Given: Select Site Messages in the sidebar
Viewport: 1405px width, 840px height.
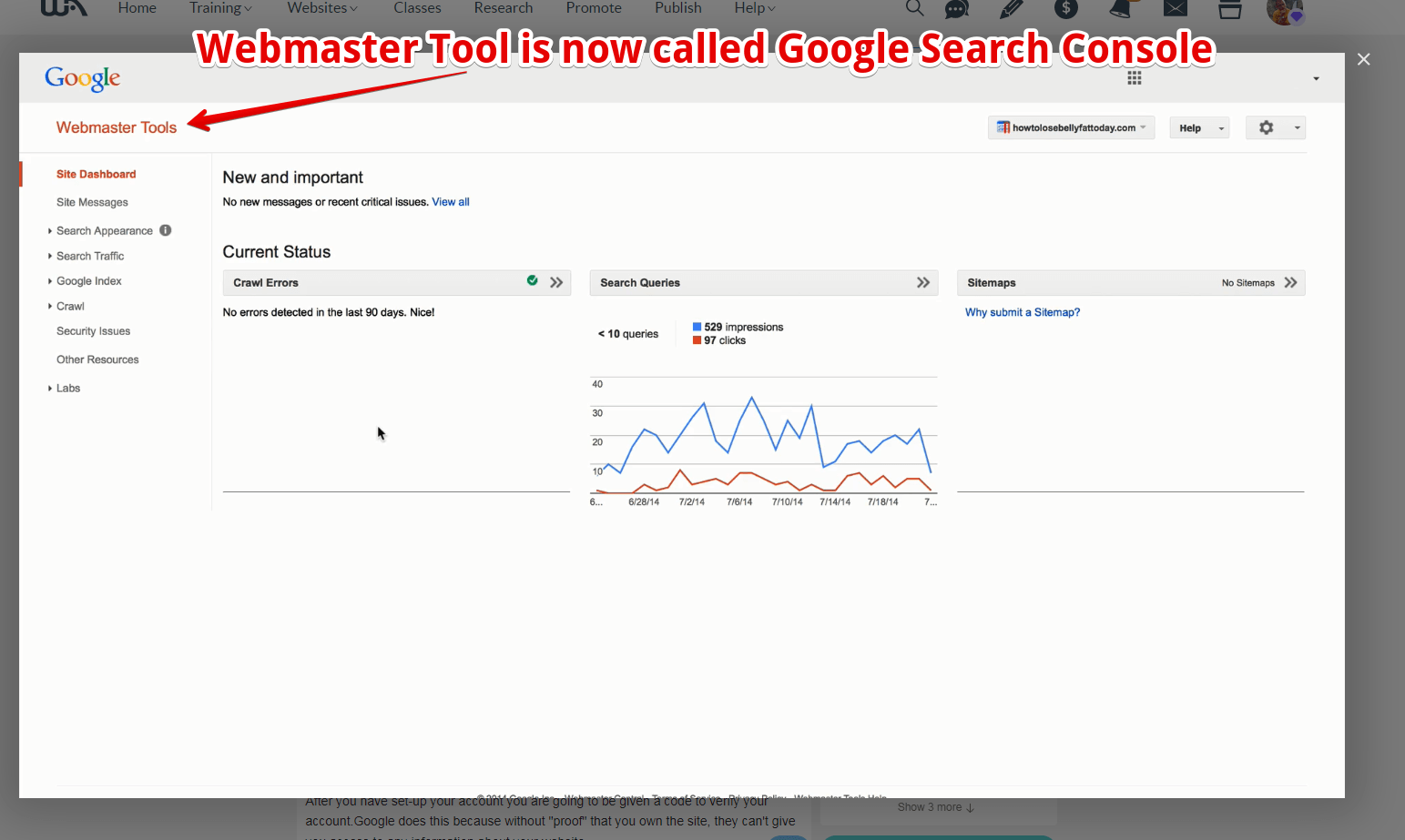Looking at the screenshot, I should coord(92,203).
